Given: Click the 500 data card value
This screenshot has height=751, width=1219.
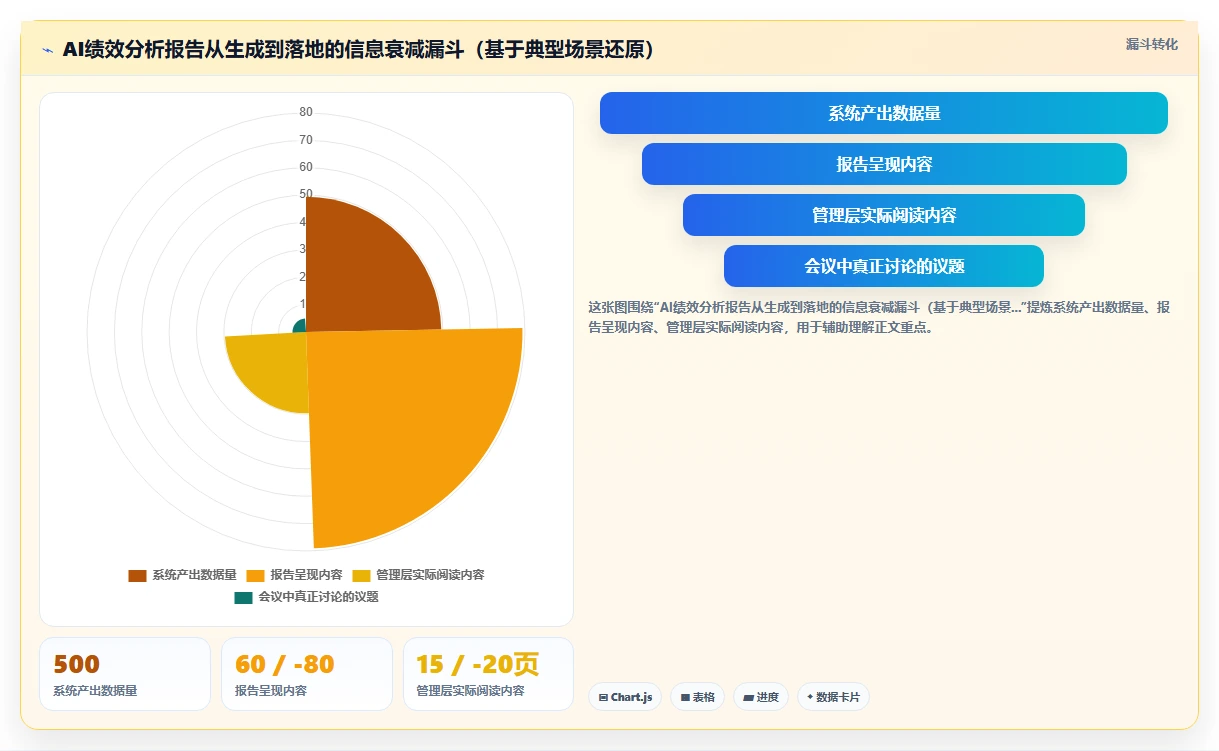Looking at the screenshot, I should click(76, 665).
